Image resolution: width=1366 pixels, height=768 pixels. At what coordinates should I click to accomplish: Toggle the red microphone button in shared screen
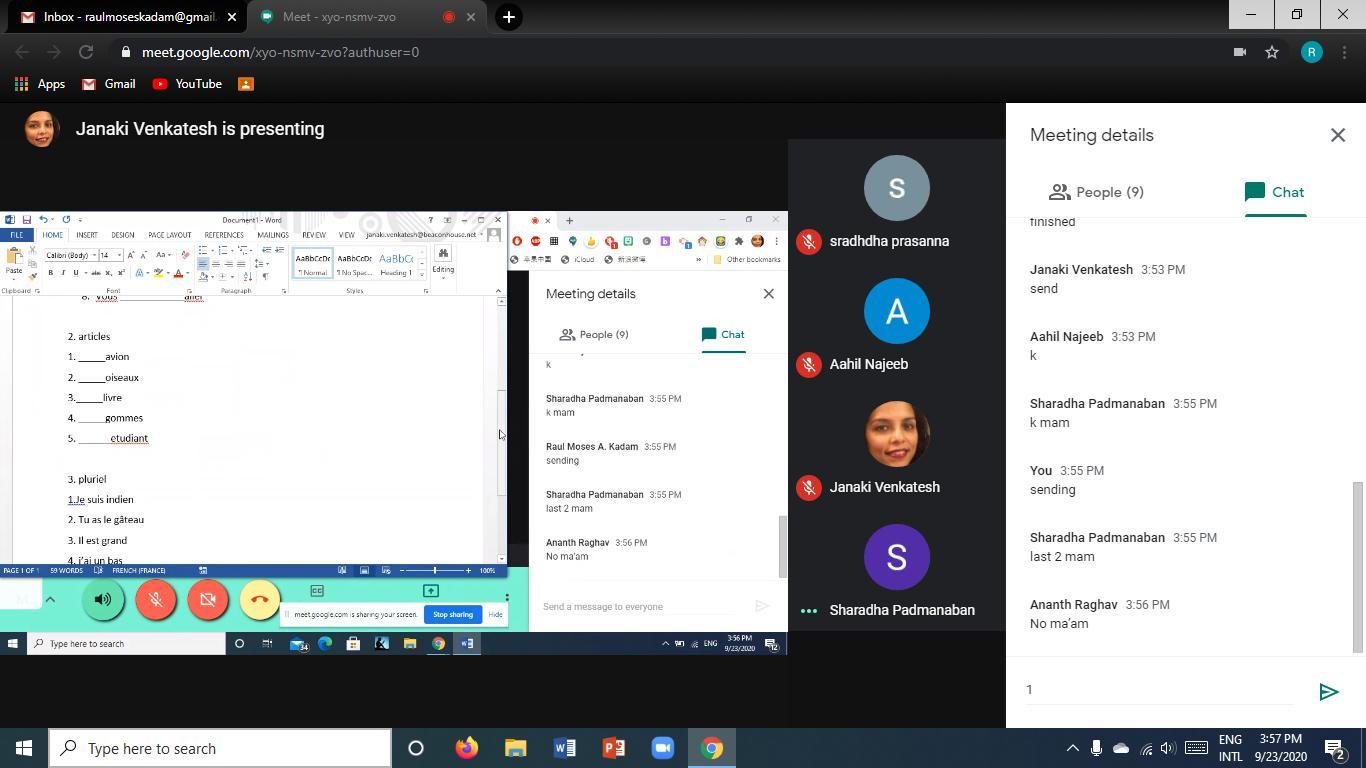pyautogui.click(x=155, y=599)
